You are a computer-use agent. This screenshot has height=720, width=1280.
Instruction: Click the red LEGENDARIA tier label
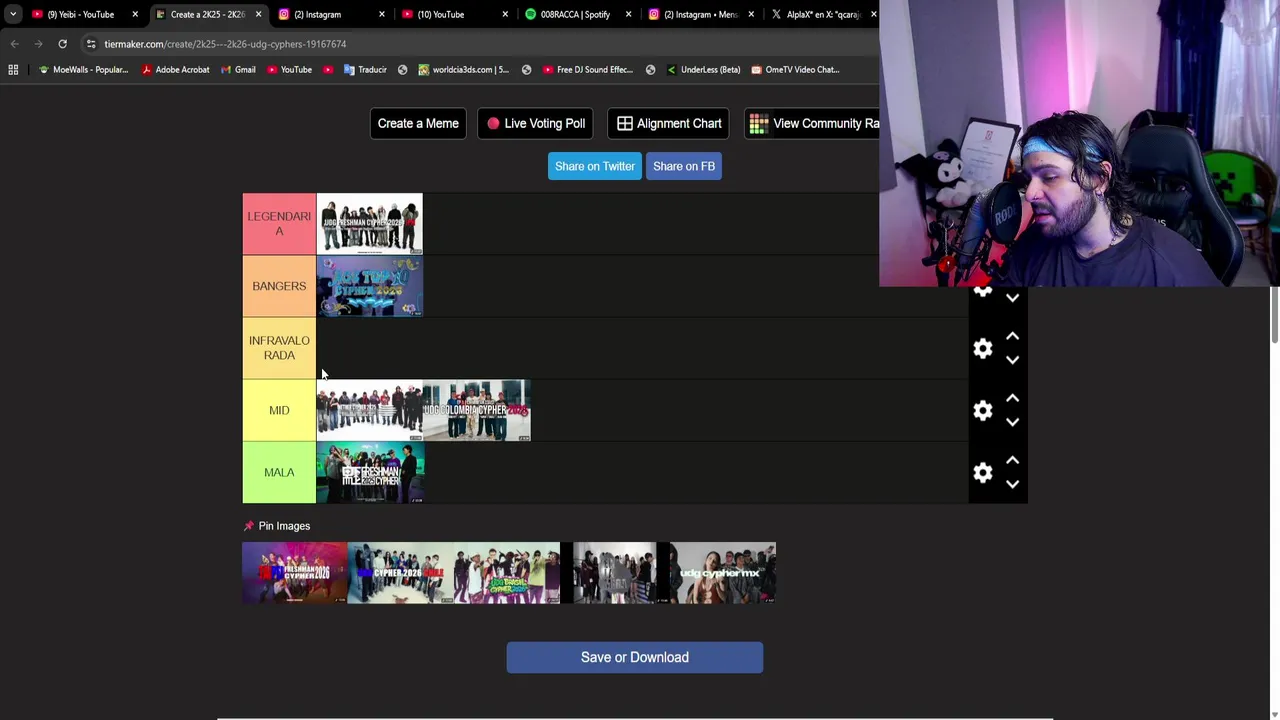[x=279, y=224]
